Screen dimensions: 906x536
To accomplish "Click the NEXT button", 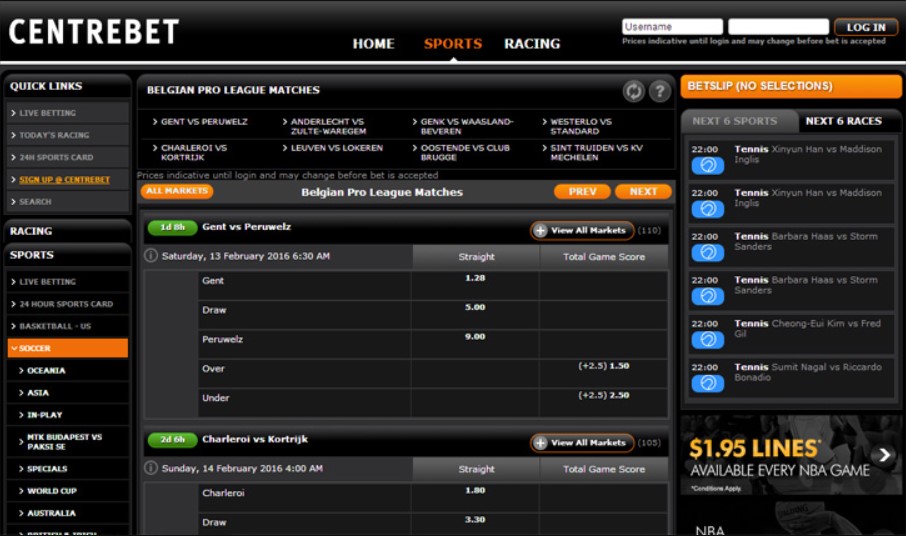I will click(643, 192).
